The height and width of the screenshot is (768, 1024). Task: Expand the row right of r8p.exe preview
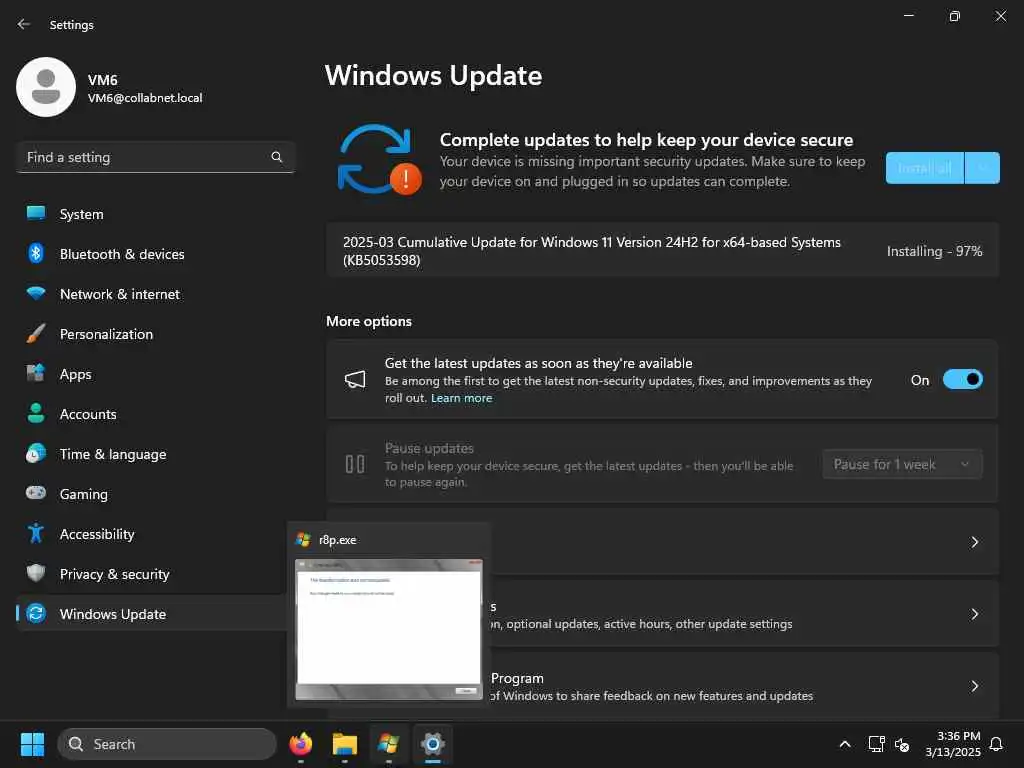pyautogui.click(x=974, y=542)
